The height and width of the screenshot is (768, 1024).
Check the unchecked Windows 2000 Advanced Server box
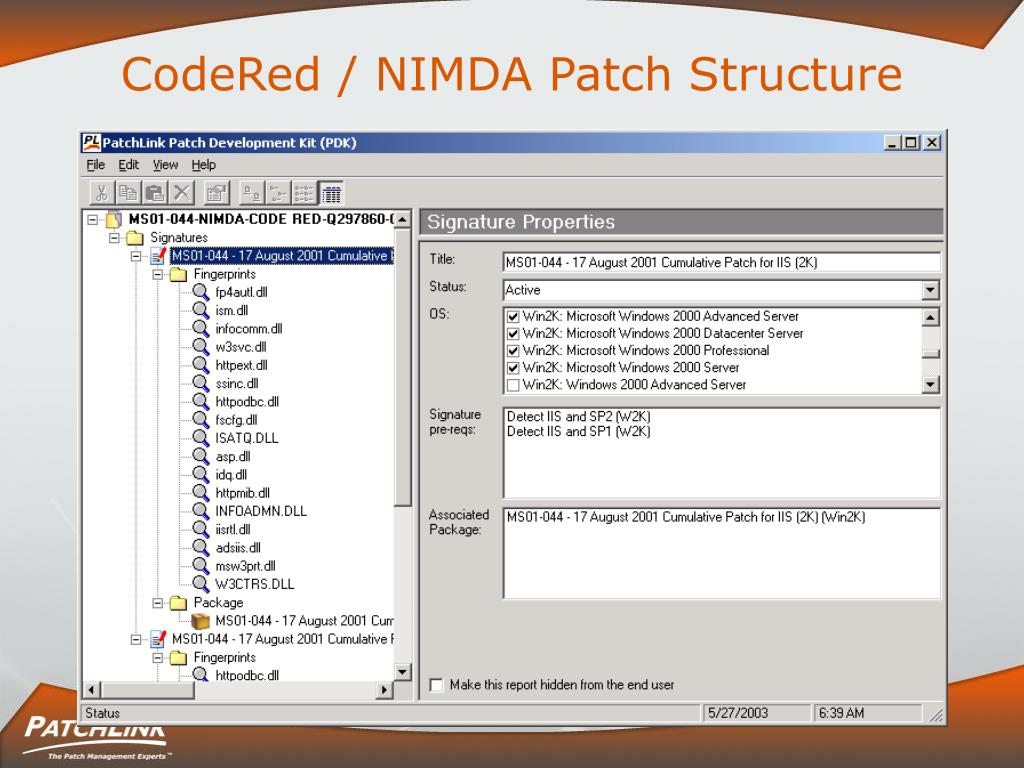[x=513, y=385]
